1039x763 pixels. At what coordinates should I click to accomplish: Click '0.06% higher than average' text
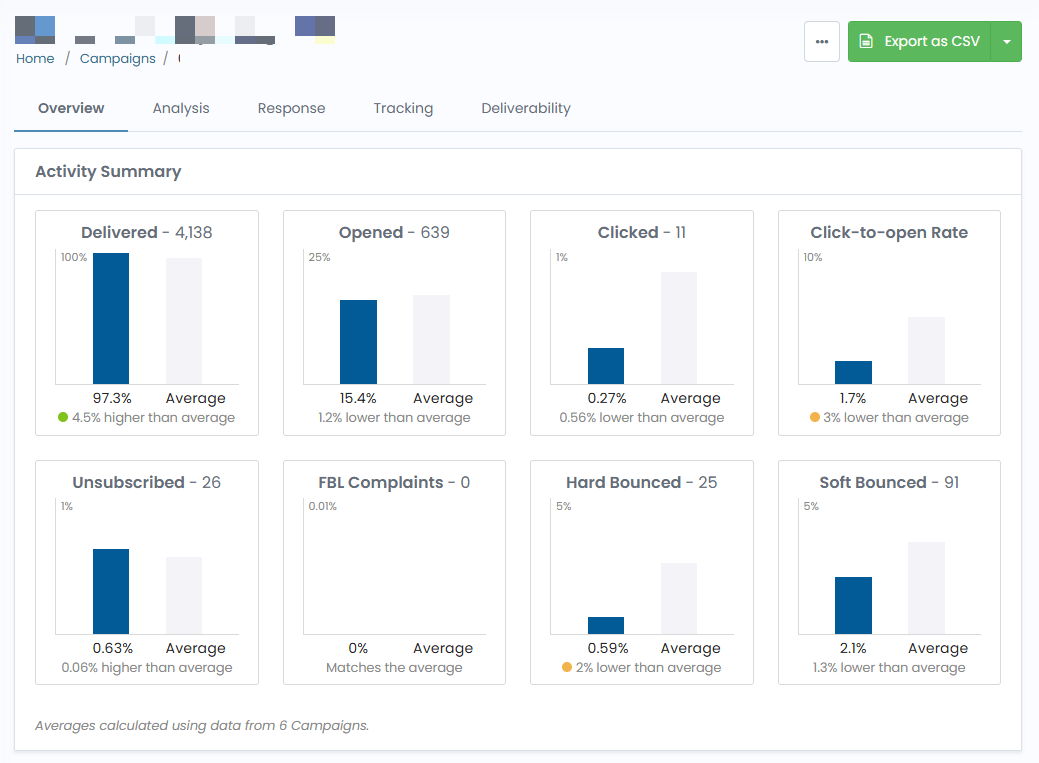[147, 668]
